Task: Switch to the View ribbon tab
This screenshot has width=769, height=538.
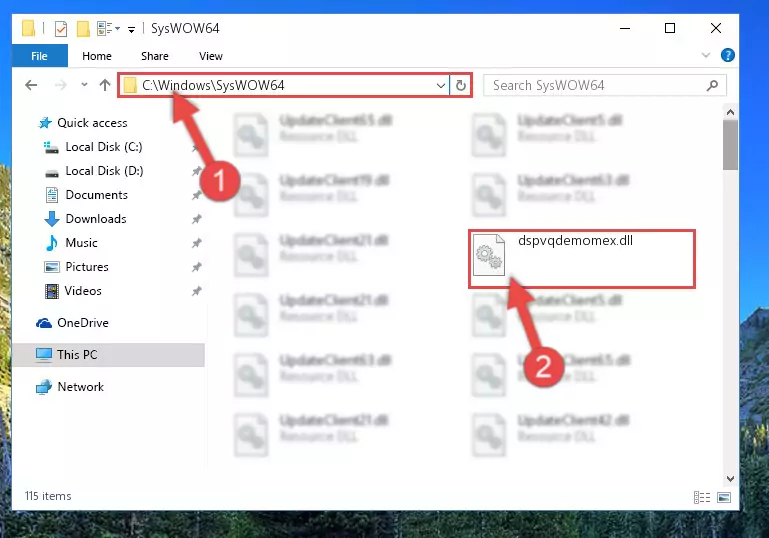Action: (211, 56)
